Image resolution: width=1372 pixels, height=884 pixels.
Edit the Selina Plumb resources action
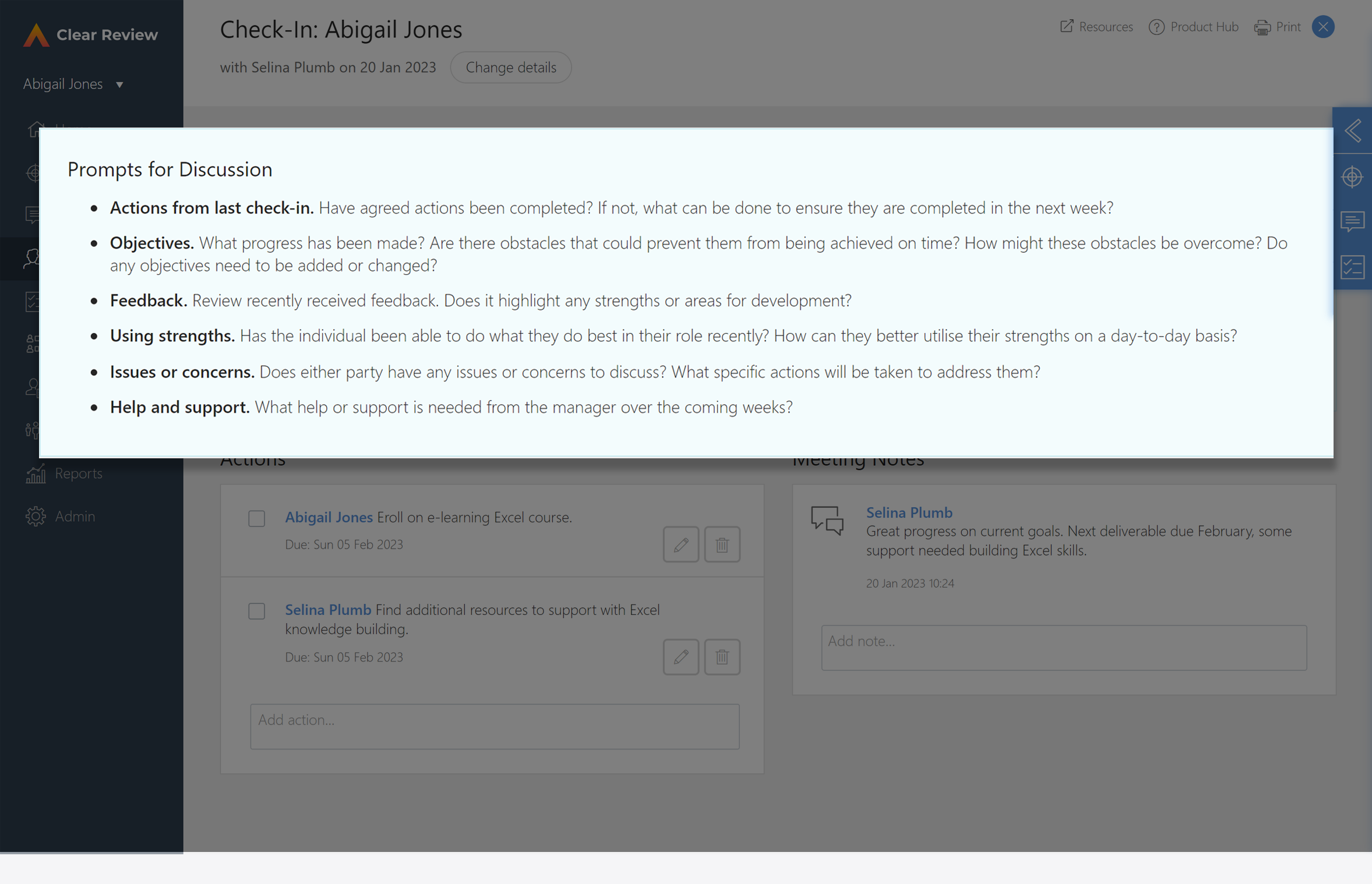681,657
